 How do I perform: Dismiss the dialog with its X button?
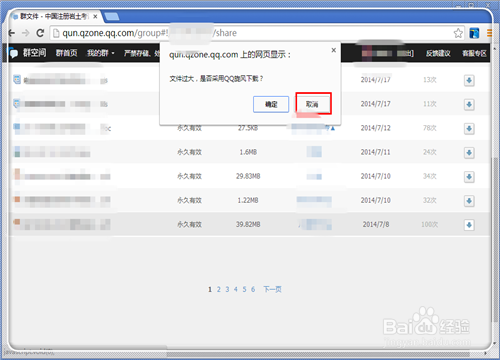(x=333, y=50)
